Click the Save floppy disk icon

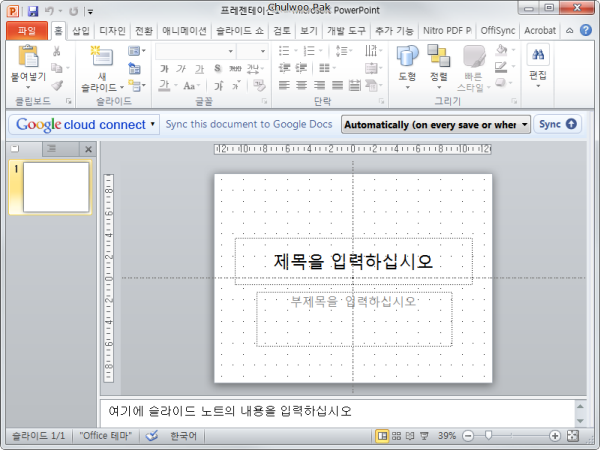point(33,11)
